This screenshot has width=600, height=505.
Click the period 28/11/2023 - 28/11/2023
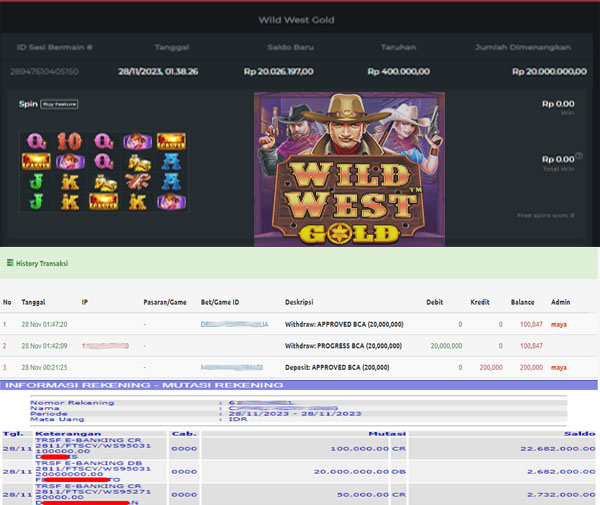pyautogui.click(x=295, y=414)
